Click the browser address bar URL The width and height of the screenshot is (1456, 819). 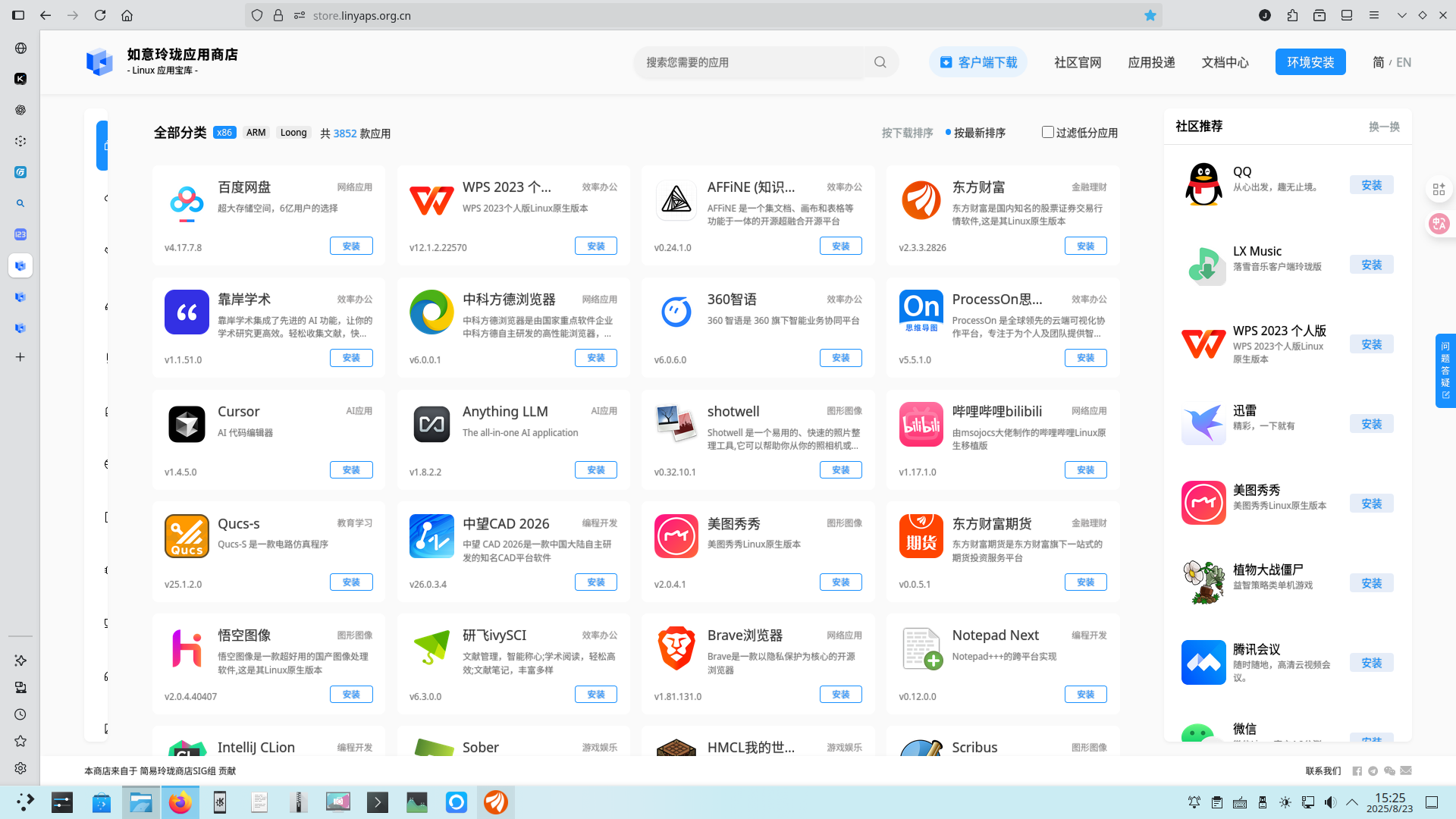tap(362, 15)
